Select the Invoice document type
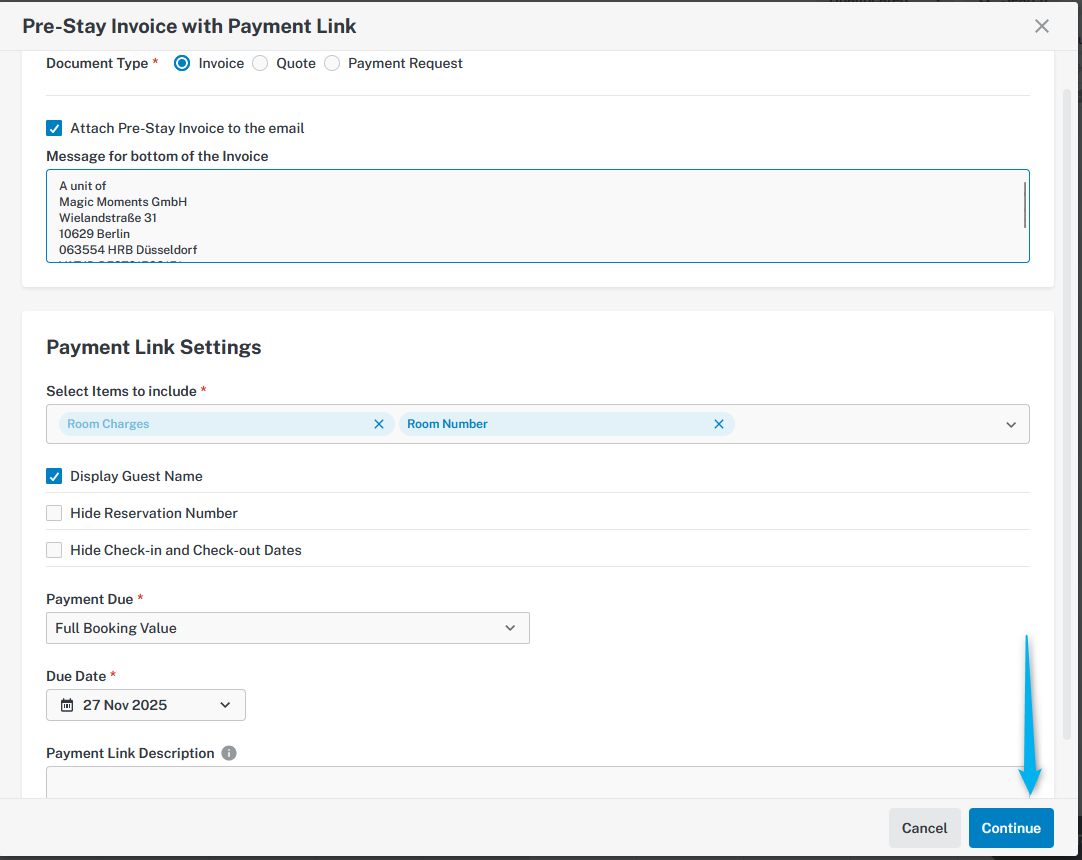 click(x=182, y=63)
